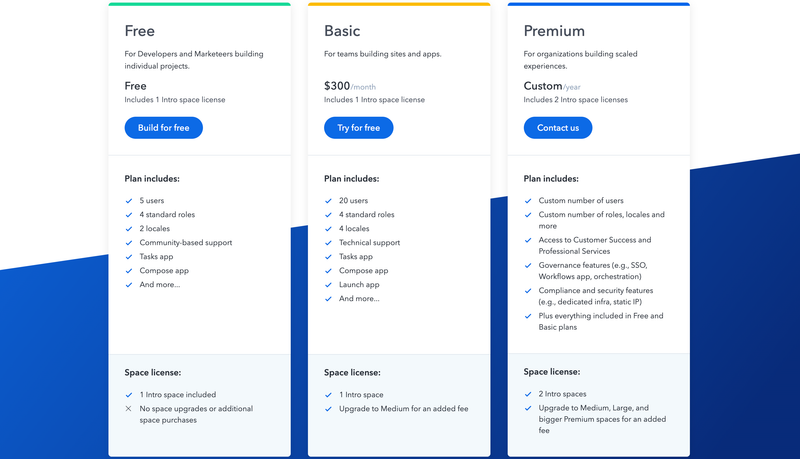Click the Contact us button
800x459 pixels.
[x=558, y=128]
